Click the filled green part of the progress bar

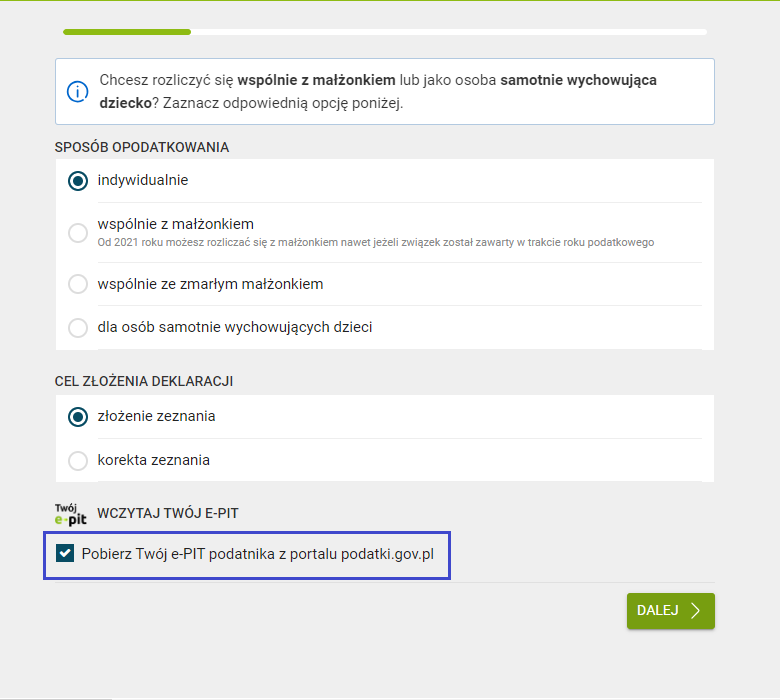(x=127, y=32)
